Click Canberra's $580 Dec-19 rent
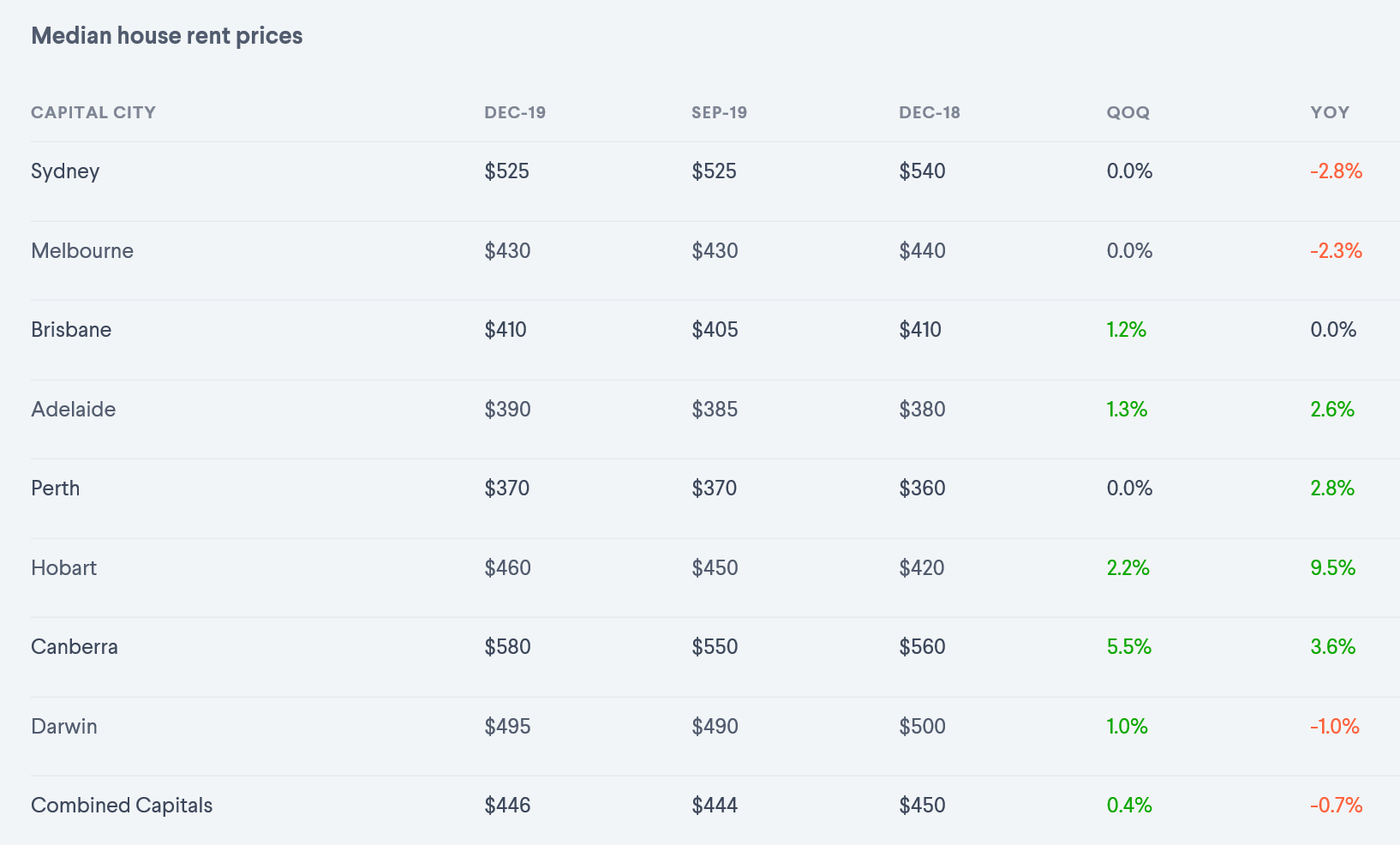The height and width of the screenshot is (845, 1400). tap(507, 647)
